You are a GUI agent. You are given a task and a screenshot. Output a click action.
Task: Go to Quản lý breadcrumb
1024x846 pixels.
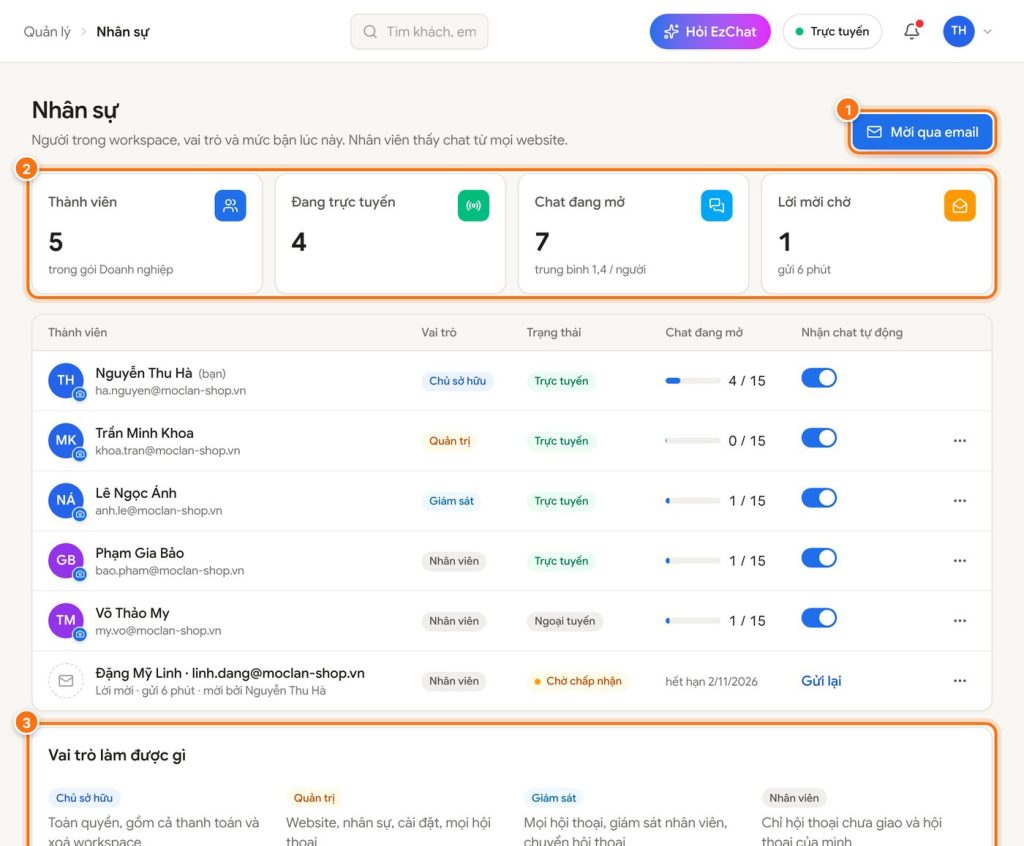tap(47, 31)
